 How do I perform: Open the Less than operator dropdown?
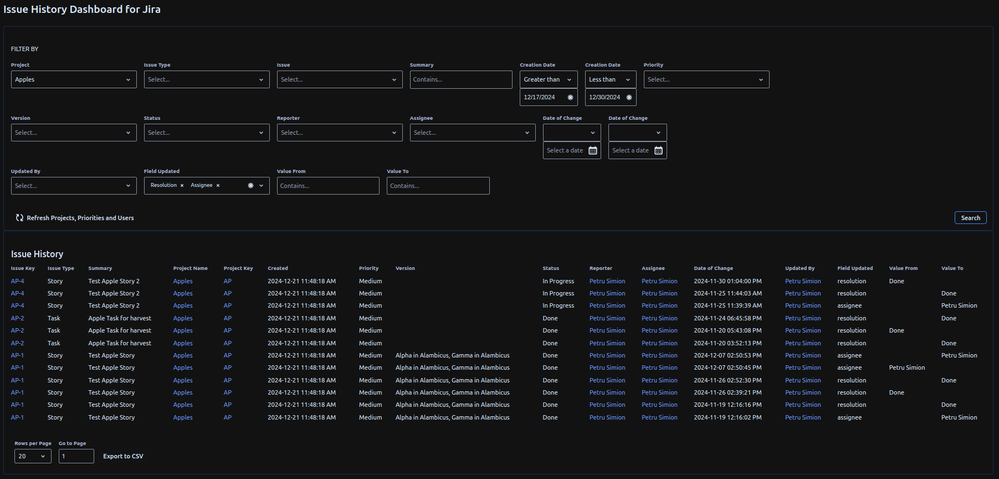(x=610, y=80)
